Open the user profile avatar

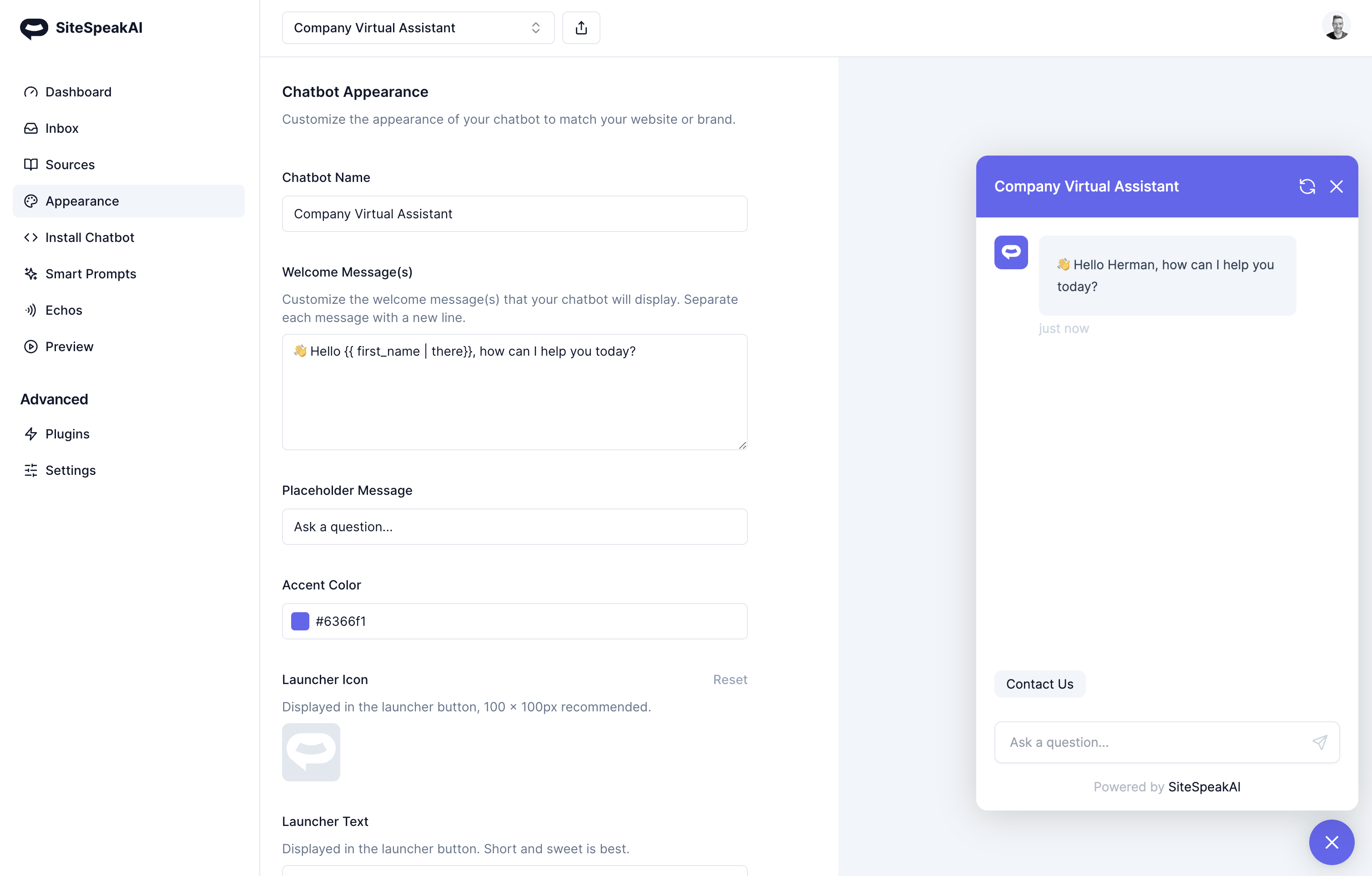(x=1336, y=27)
